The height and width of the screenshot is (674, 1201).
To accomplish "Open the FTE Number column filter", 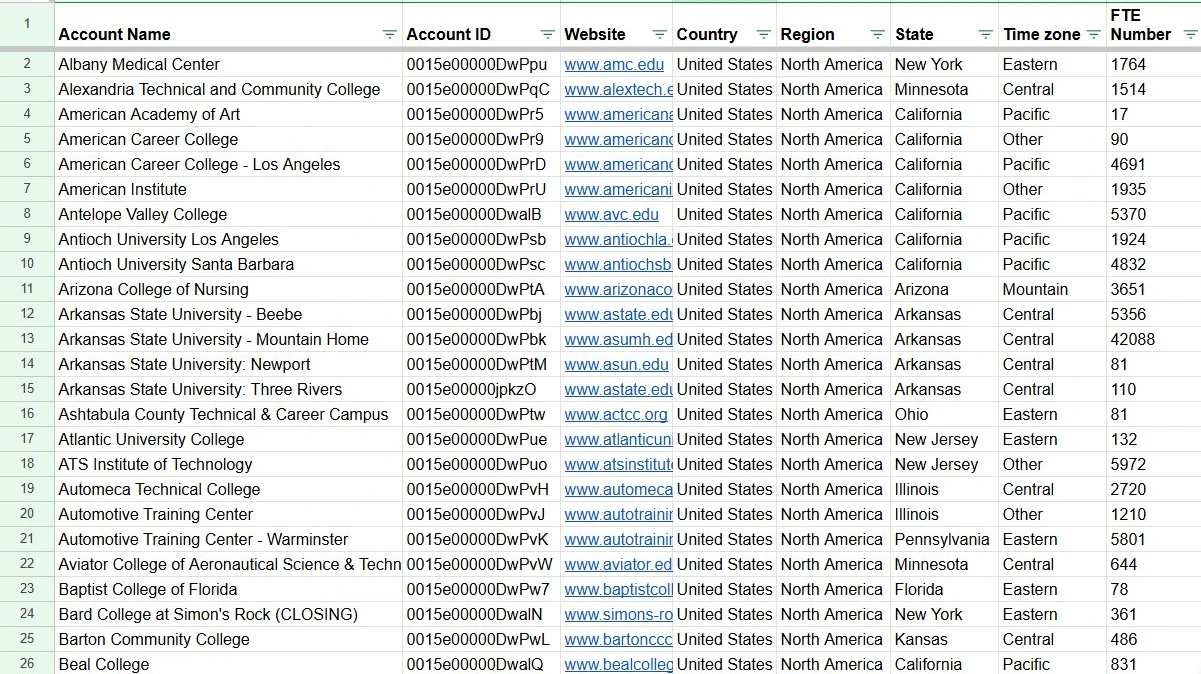I will (x=1190, y=34).
